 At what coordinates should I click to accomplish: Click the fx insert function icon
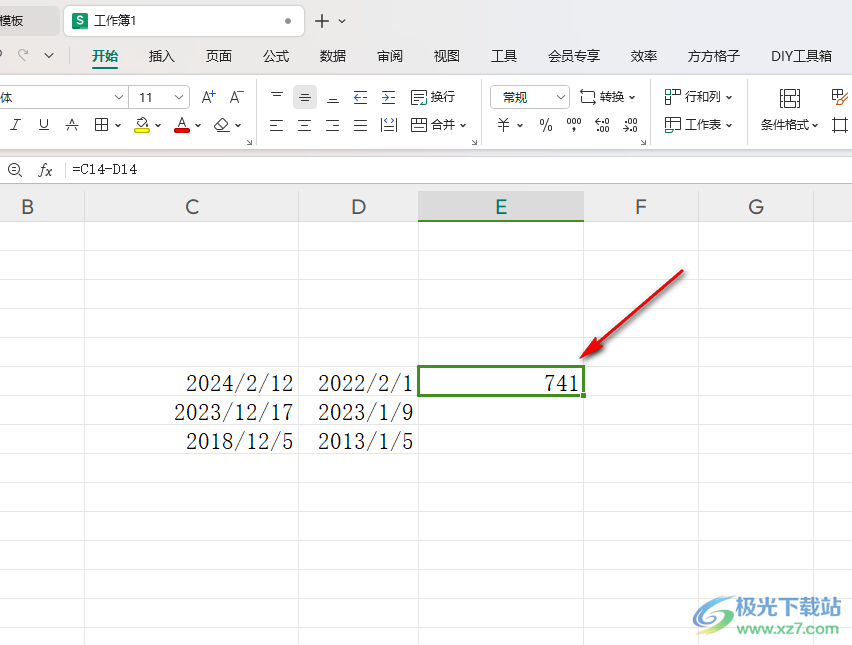(45, 170)
